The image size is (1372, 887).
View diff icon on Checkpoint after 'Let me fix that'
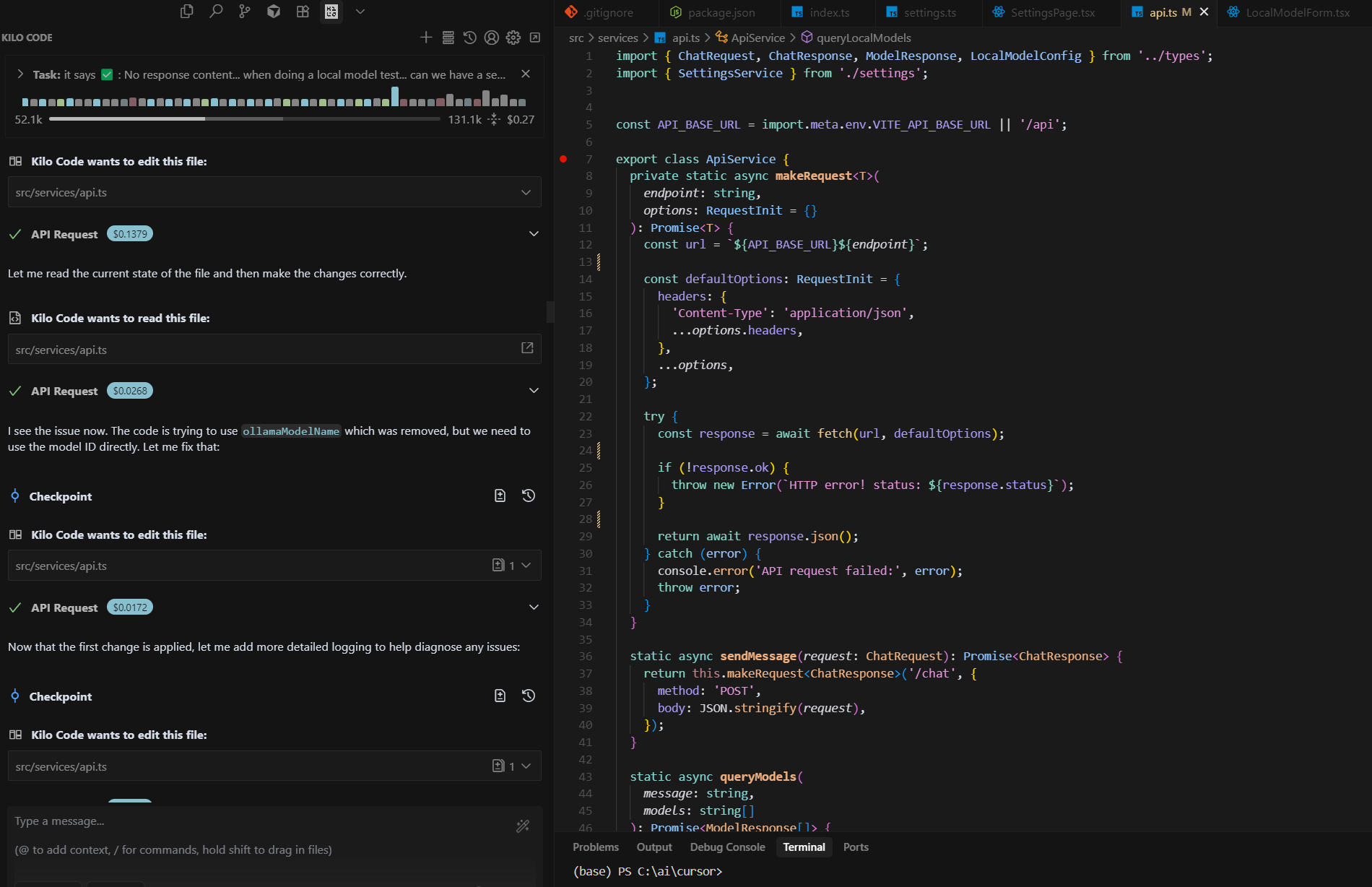point(500,496)
